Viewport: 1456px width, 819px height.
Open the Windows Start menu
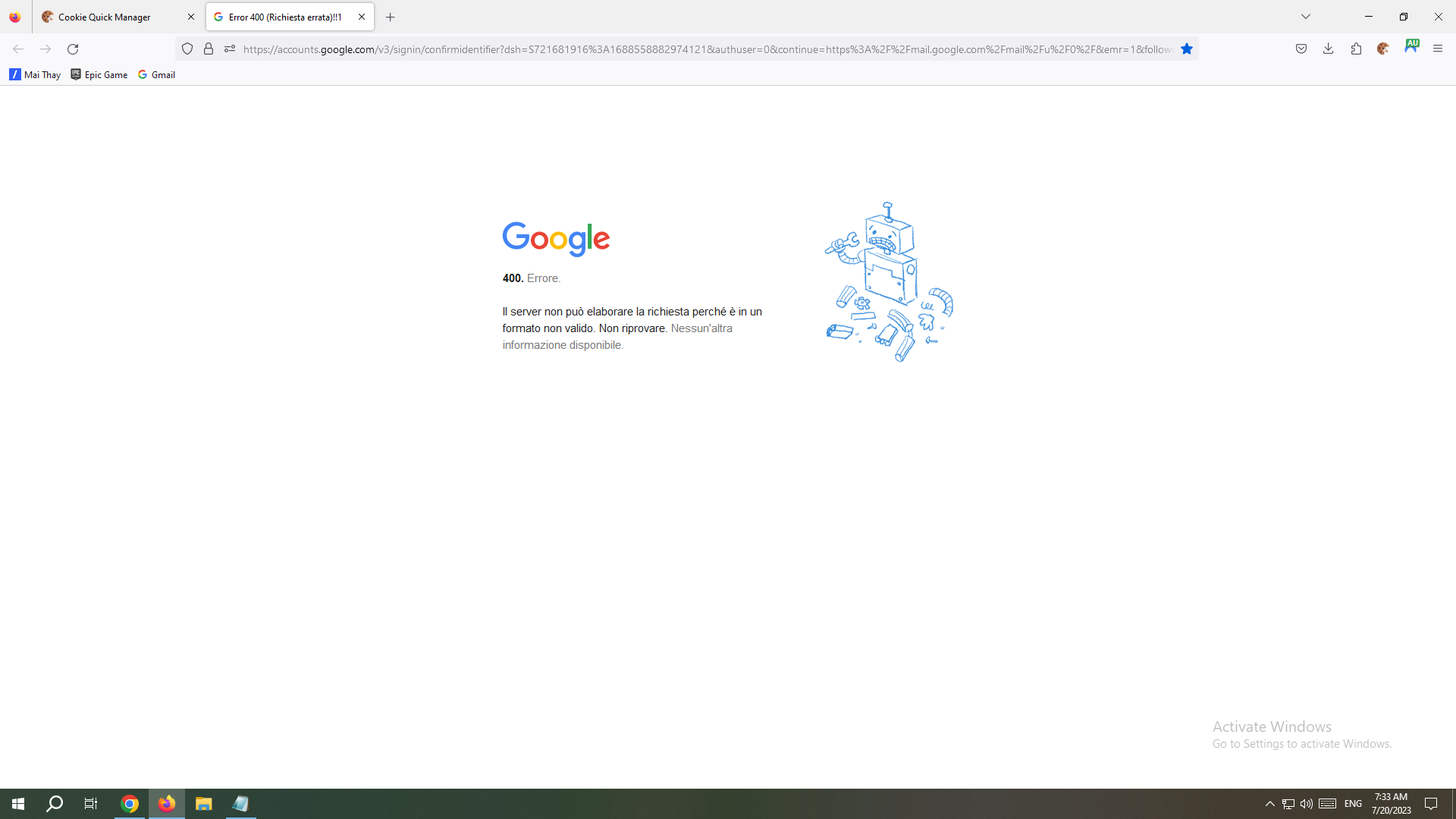(18, 804)
